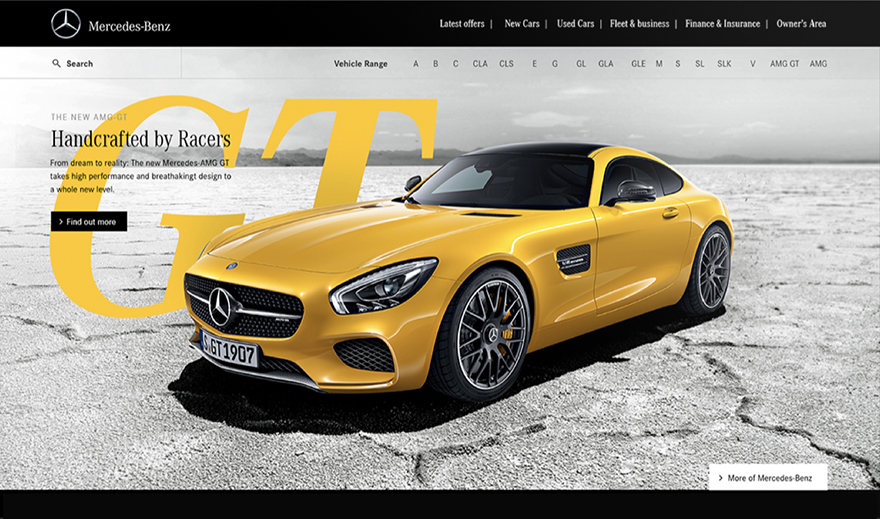Select the G class in Vehicle Range
The image size is (880, 519).
[555, 64]
